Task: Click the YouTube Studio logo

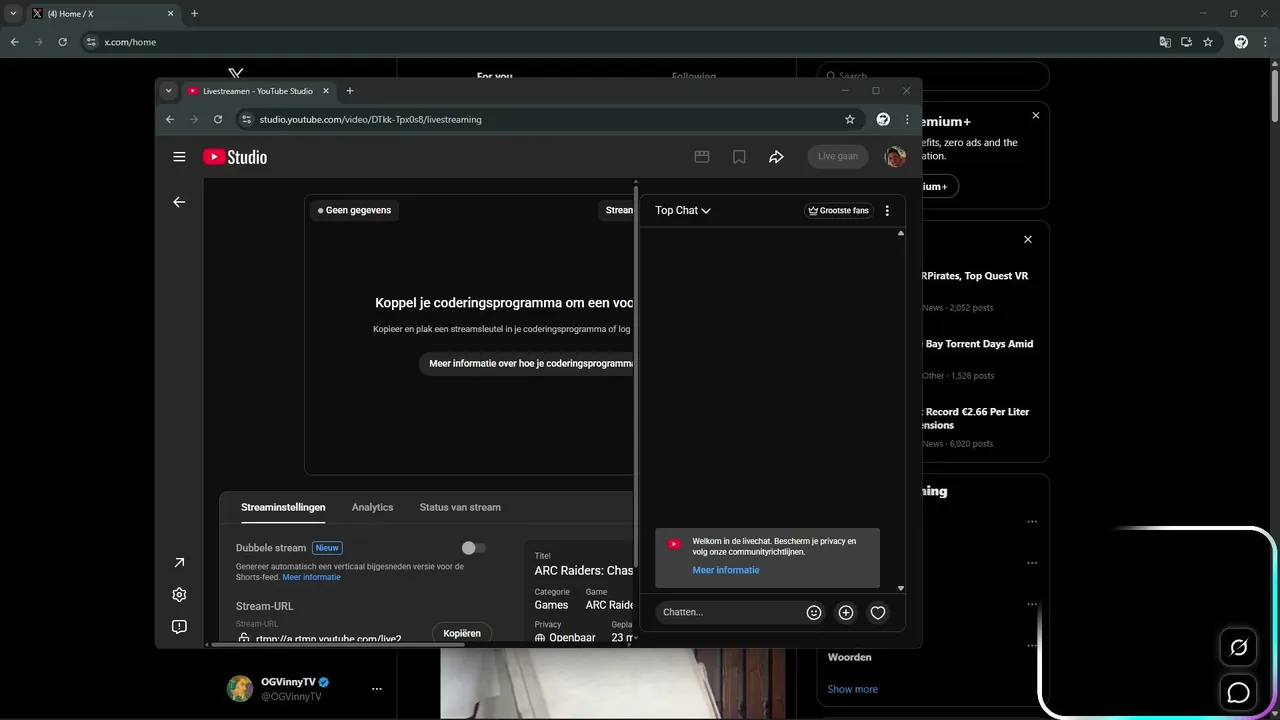Action: point(235,157)
